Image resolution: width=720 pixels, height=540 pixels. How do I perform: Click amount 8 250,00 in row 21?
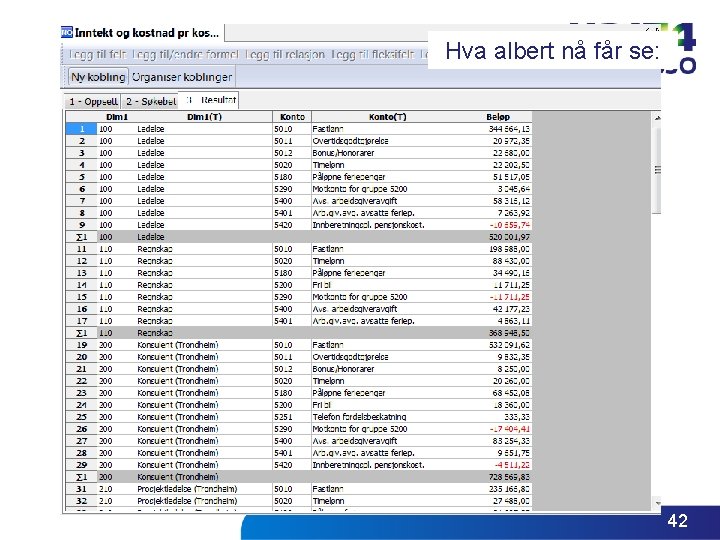click(x=513, y=369)
